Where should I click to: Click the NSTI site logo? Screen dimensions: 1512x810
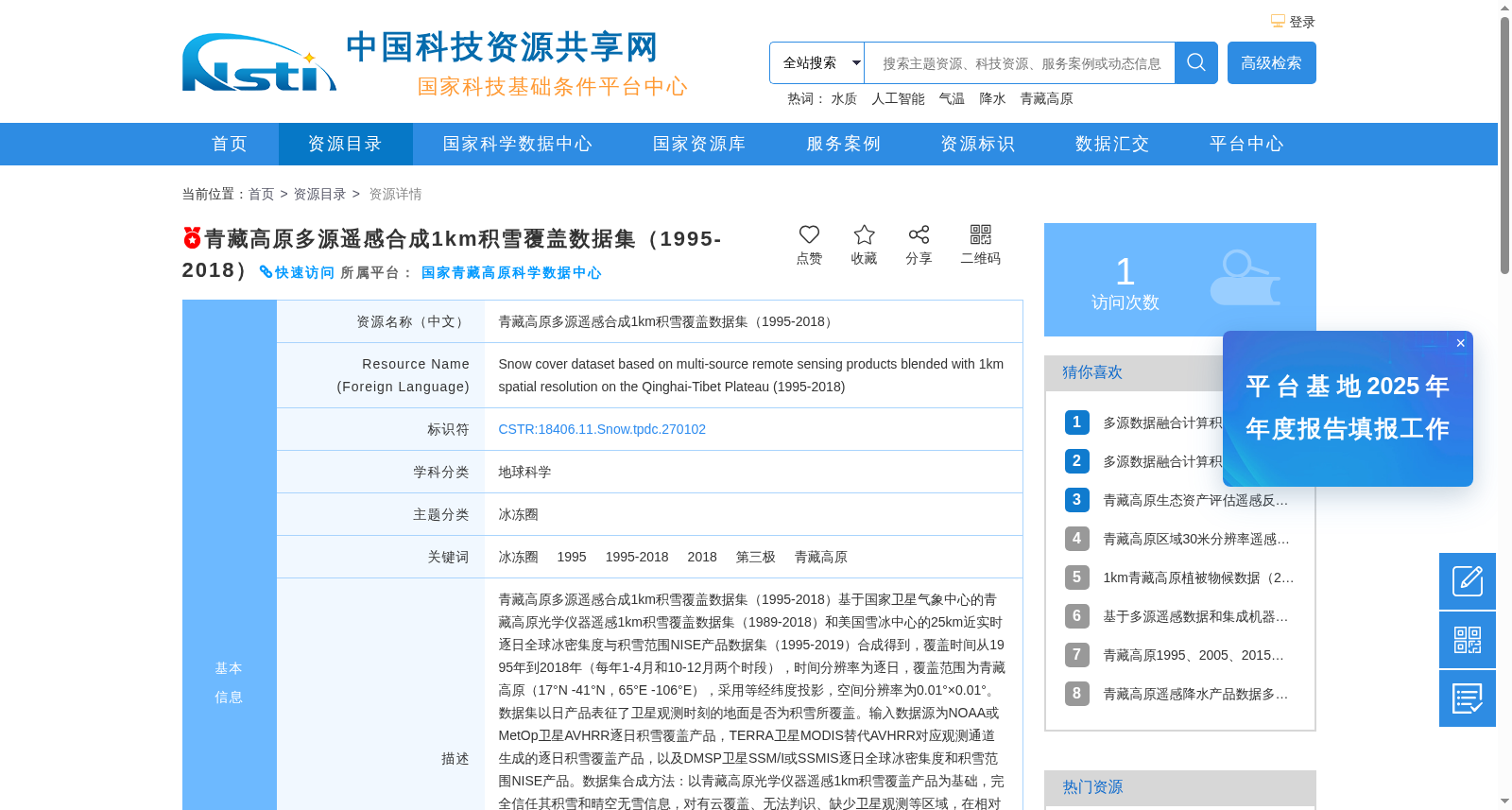(x=259, y=63)
